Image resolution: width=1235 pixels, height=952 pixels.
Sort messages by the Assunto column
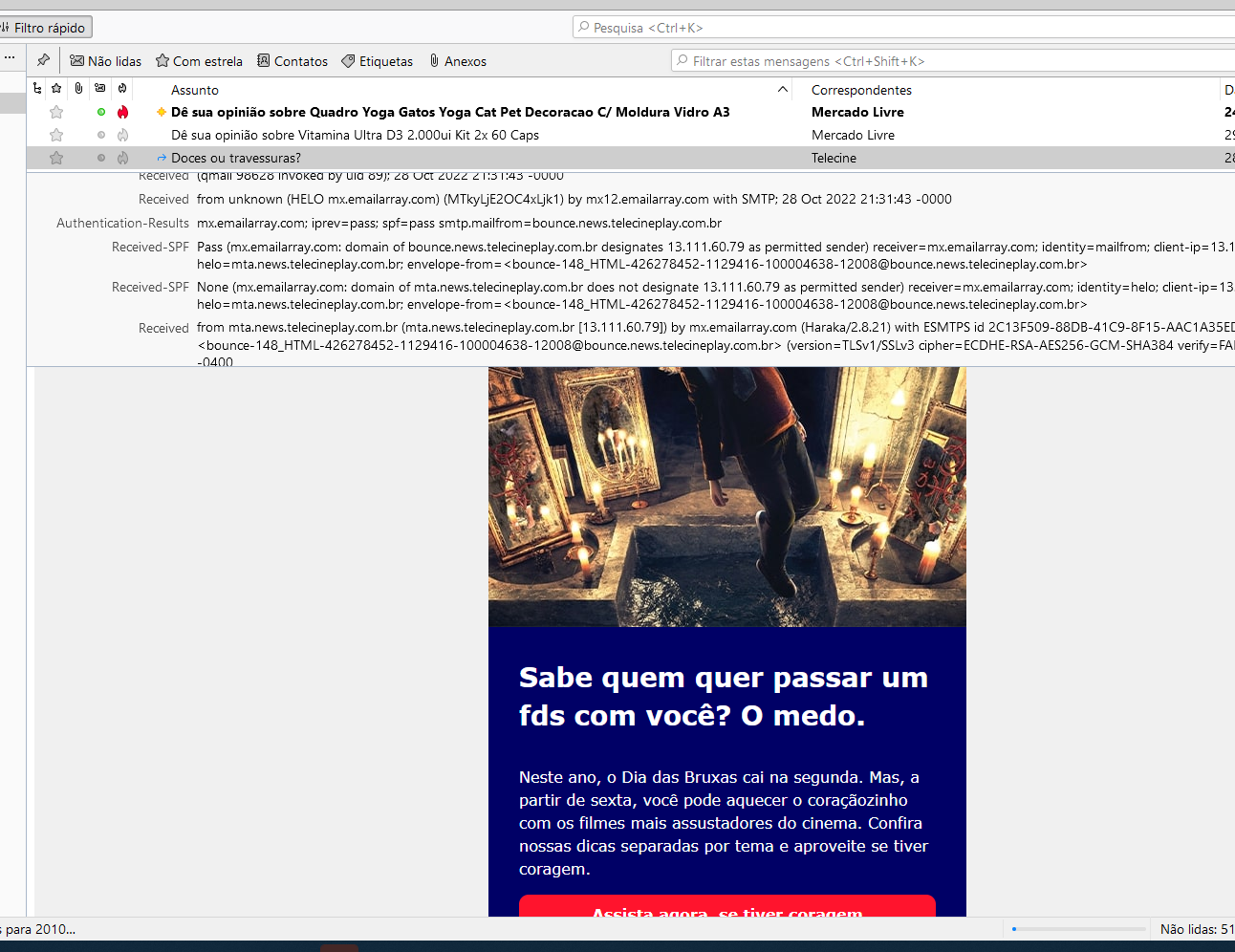[195, 90]
